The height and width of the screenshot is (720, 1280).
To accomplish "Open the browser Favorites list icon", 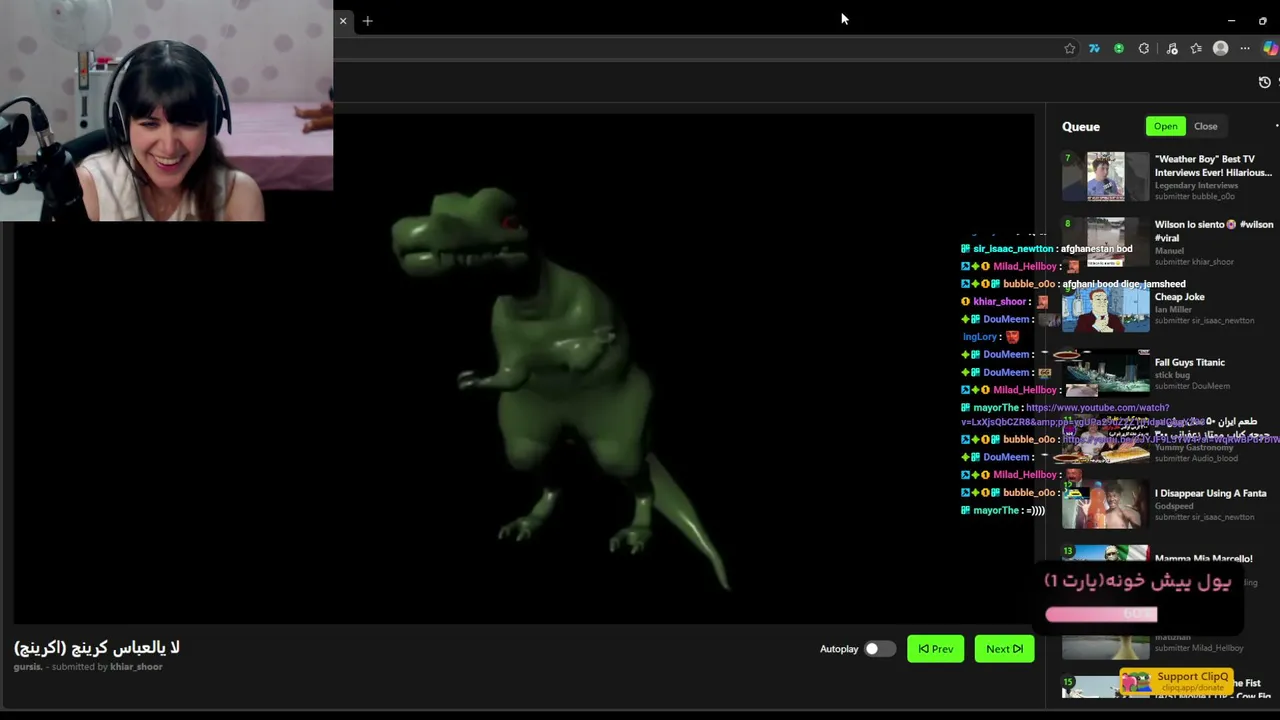I will 1196,48.
